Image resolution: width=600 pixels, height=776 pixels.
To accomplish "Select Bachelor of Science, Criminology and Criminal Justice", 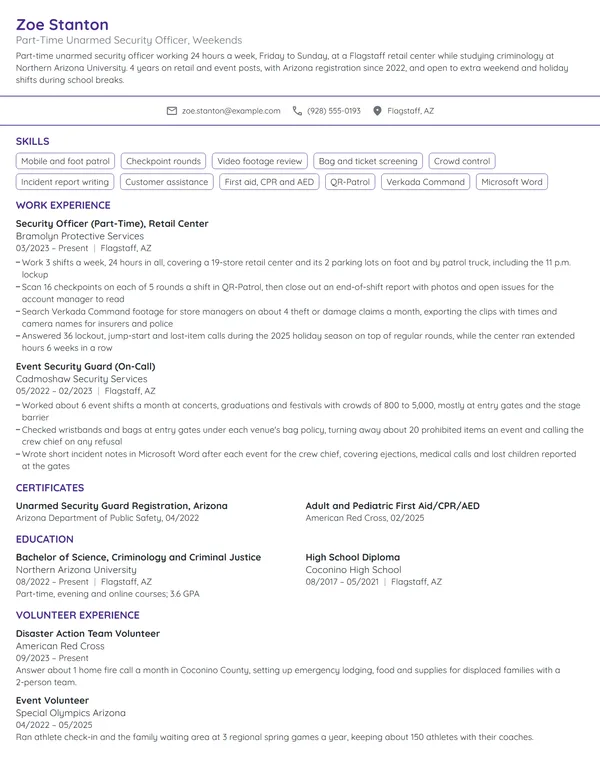I will tap(139, 557).
